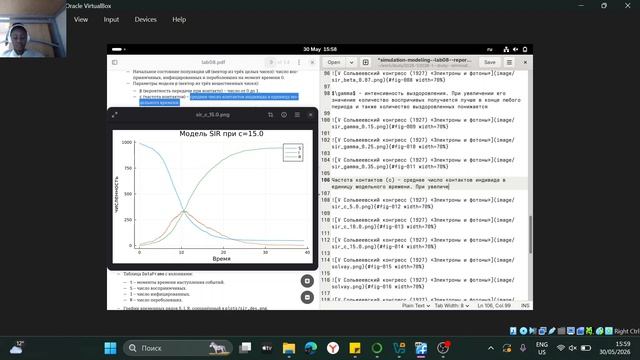Click VirtualBox display status icon

(571, 331)
